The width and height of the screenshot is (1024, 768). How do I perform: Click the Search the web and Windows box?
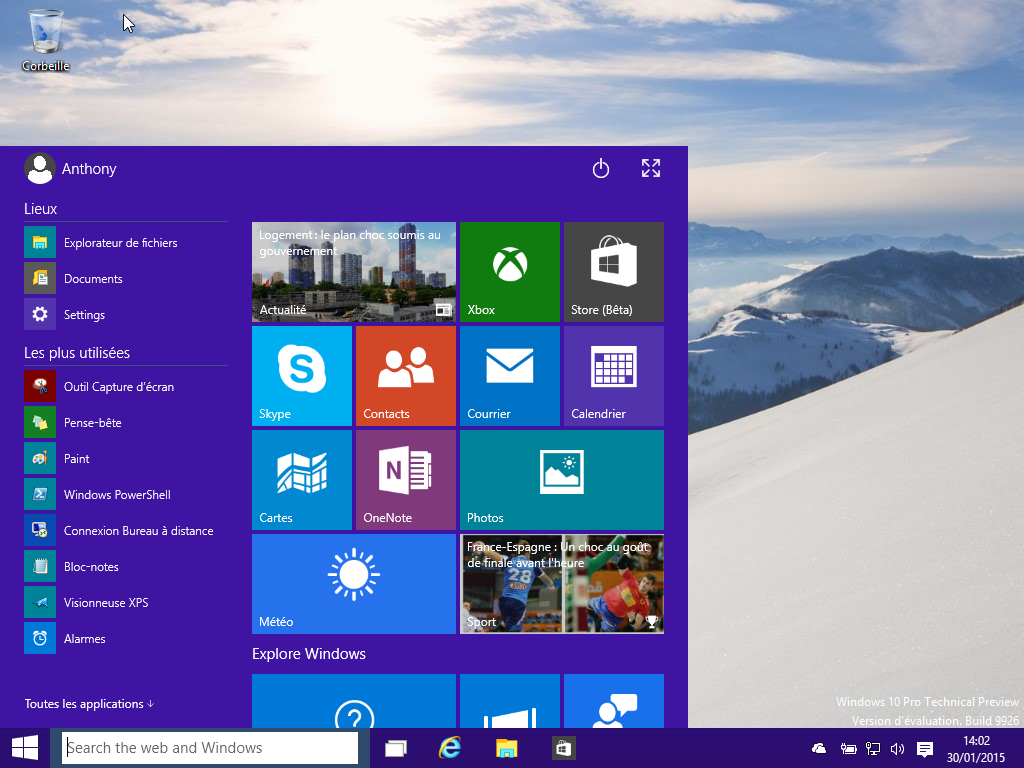[210, 748]
